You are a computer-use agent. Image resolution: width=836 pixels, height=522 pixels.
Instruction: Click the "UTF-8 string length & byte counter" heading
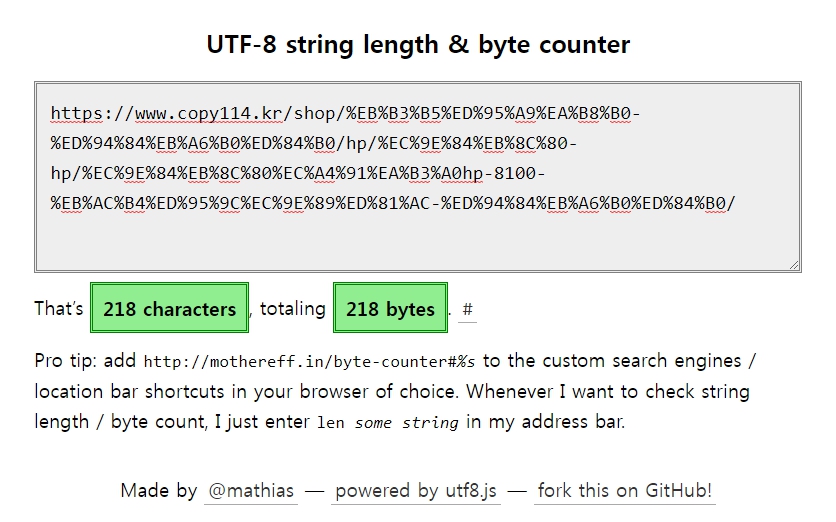tap(418, 45)
